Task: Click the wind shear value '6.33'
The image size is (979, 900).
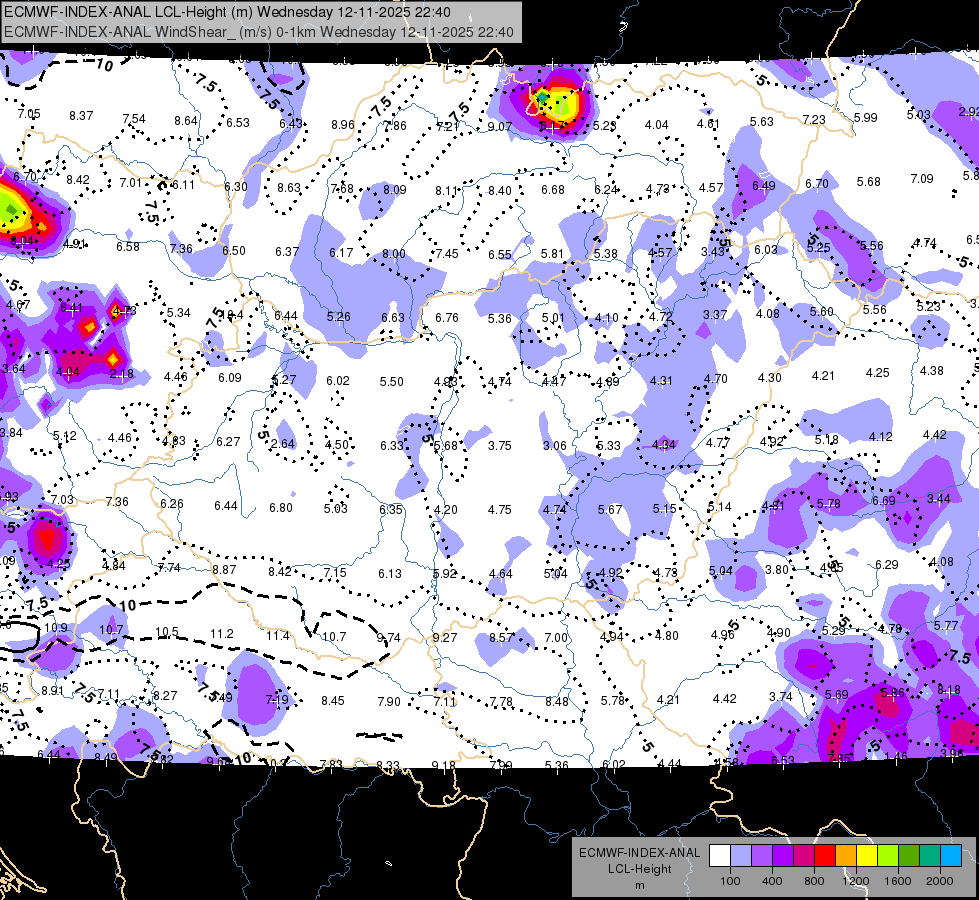Action: [x=392, y=446]
